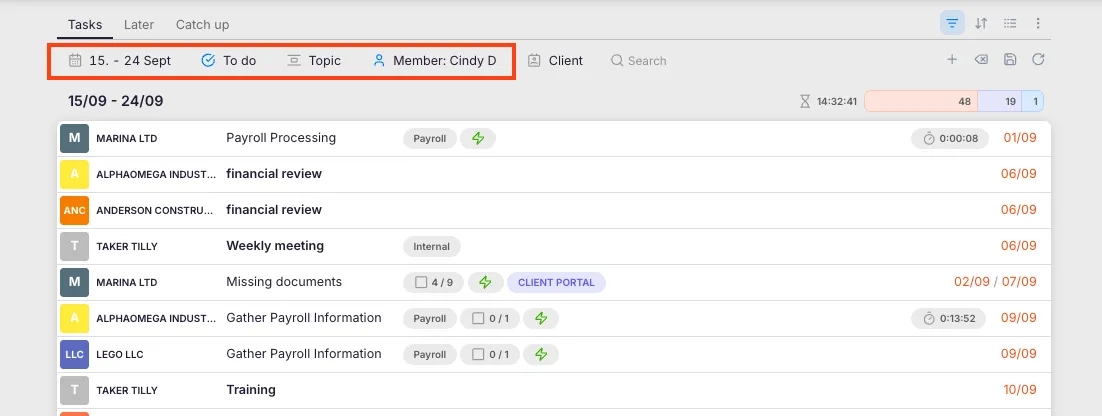This screenshot has width=1102, height=416.
Task: Toggle 0/1 checklist on Lego LLC task
Action: coord(491,354)
